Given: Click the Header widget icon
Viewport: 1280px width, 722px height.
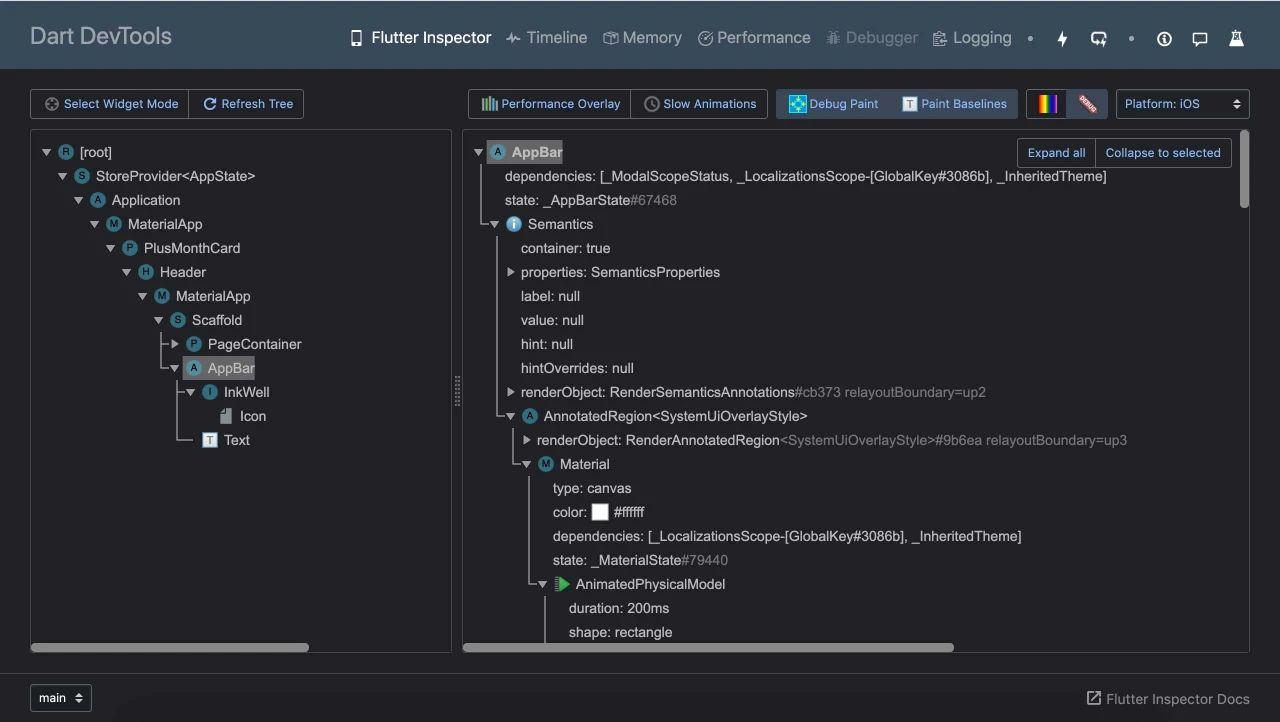Looking at the screenshot, I should pos(146,272).
